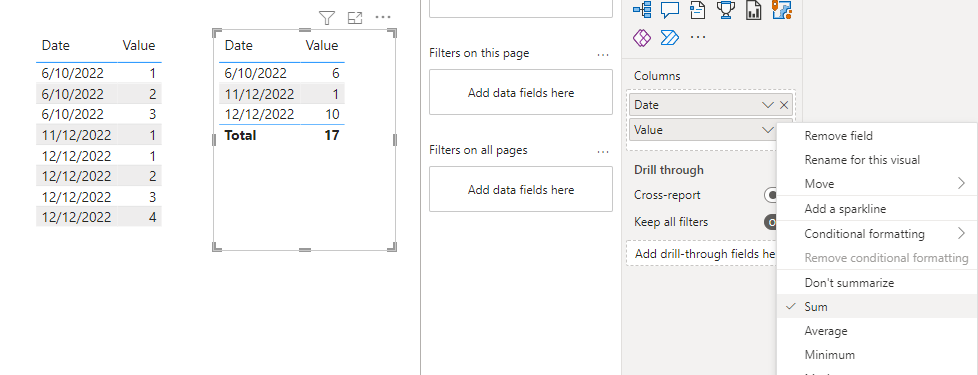
Task: Click the Columns section label
Action: click(657, 76)
